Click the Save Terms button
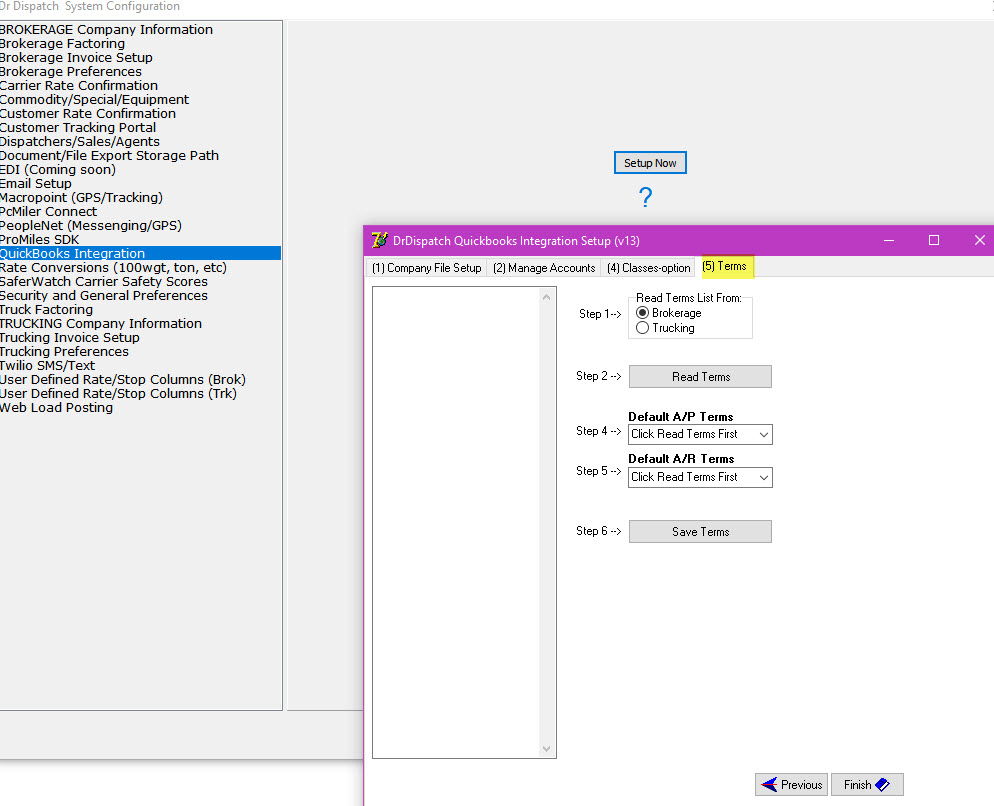This screenshot has height=806, width=994. tap(700, 531)
